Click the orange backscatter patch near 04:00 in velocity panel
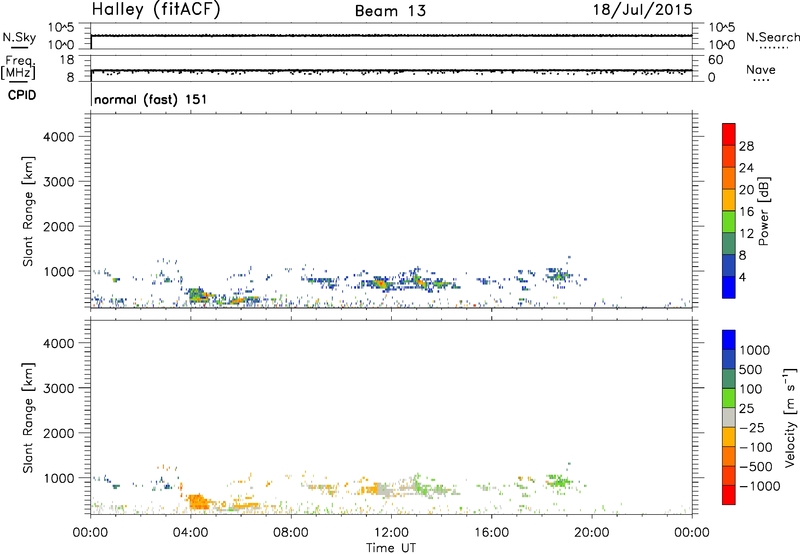 point(197,501)
